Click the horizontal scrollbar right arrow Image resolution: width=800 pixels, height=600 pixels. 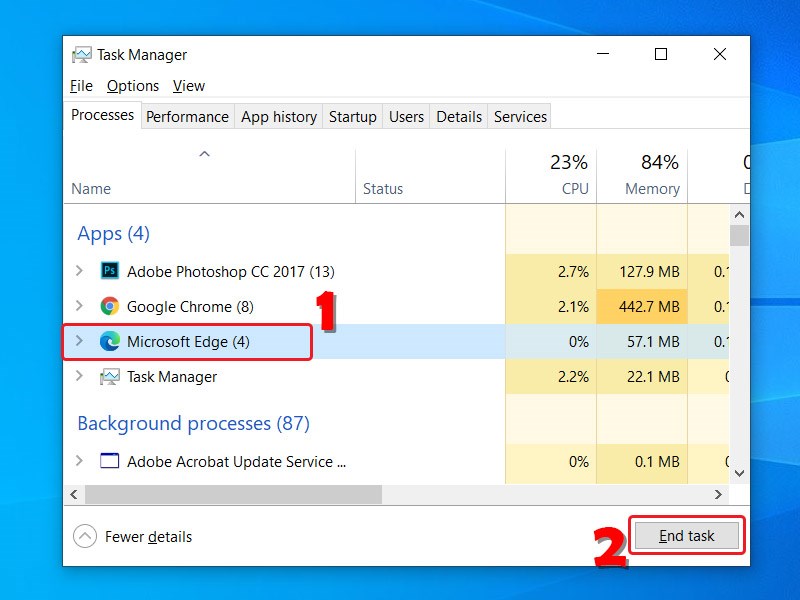718,494
